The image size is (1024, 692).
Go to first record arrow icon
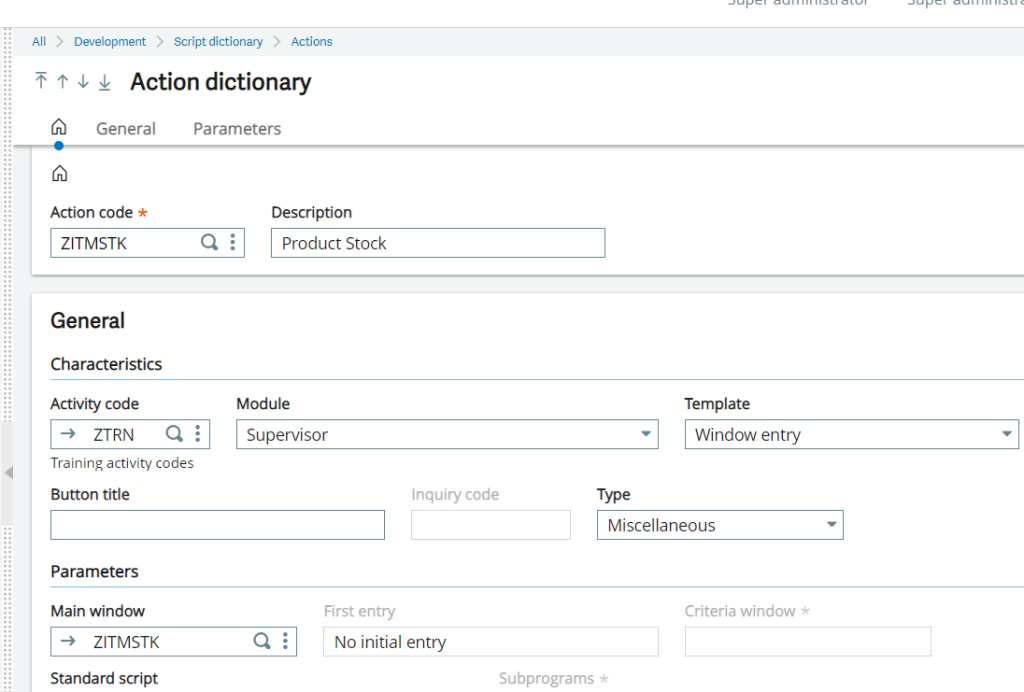click(x=41, y=80)
